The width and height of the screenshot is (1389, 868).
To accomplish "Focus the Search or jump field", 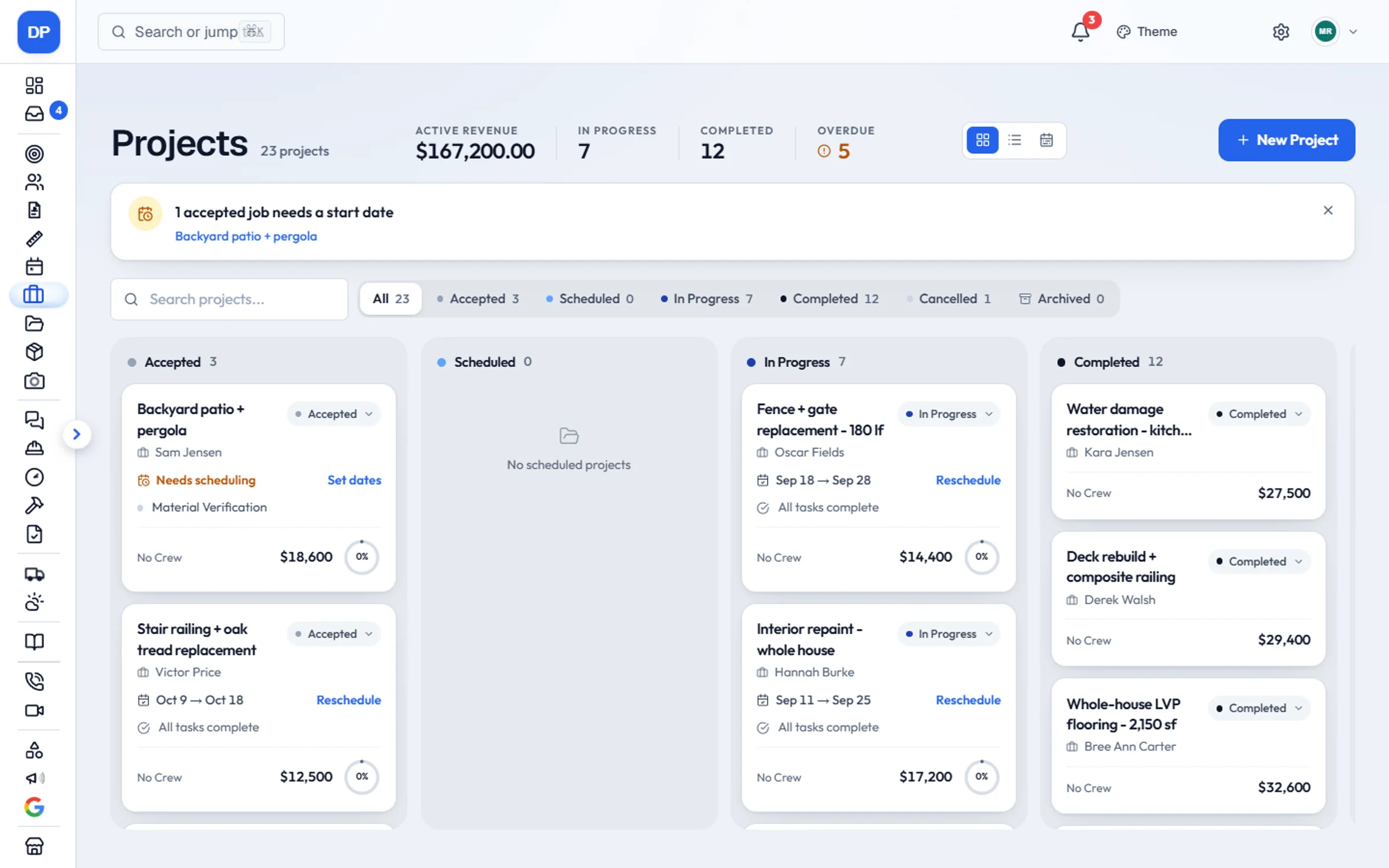I will coord(191,32).
